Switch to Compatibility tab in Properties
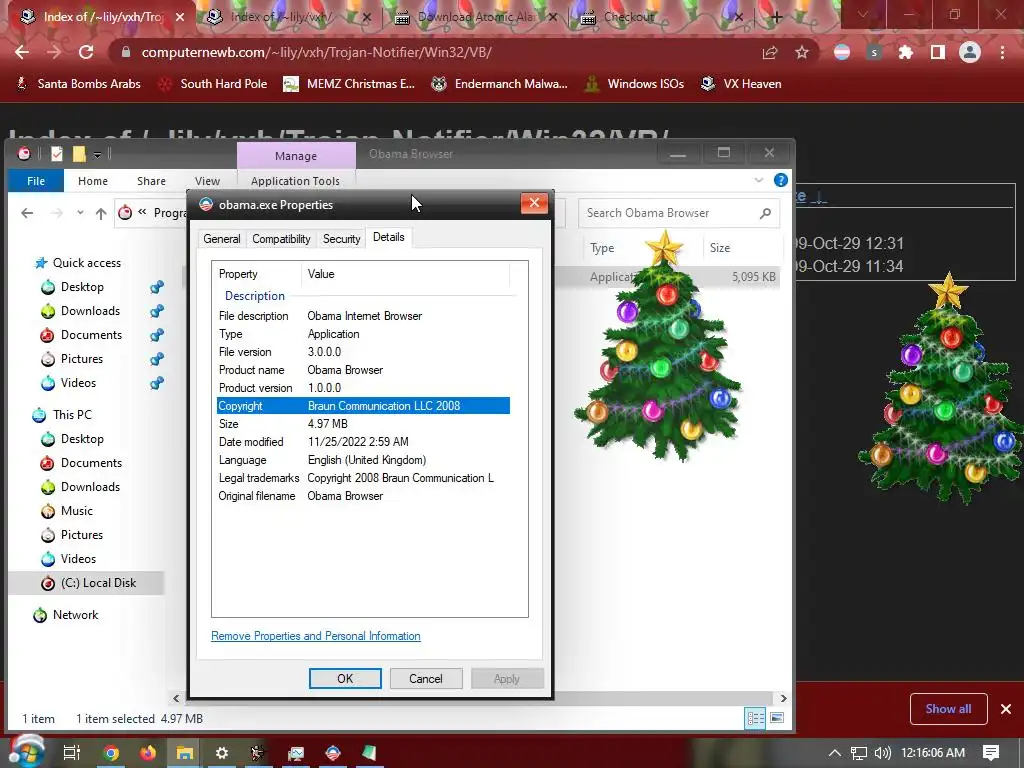Screen dimensions: 1024x768 (281, 239)
